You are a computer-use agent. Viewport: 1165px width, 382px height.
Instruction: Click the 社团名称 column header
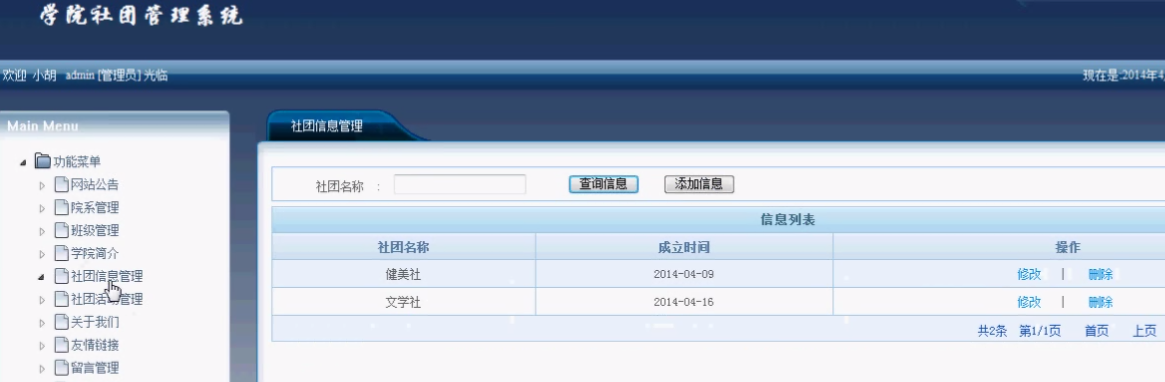[x=403, y=247]
